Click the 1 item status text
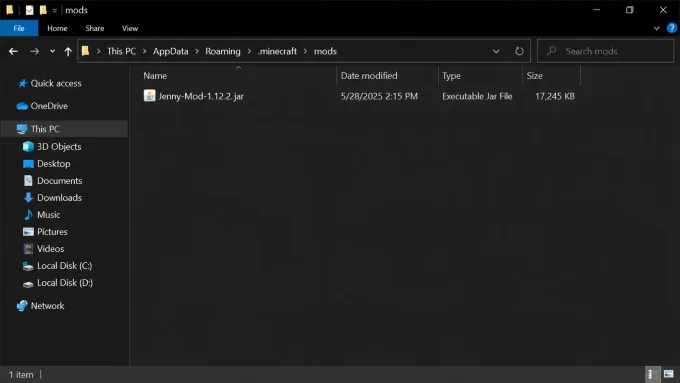 pyautogui.click(x=21, y=375)
